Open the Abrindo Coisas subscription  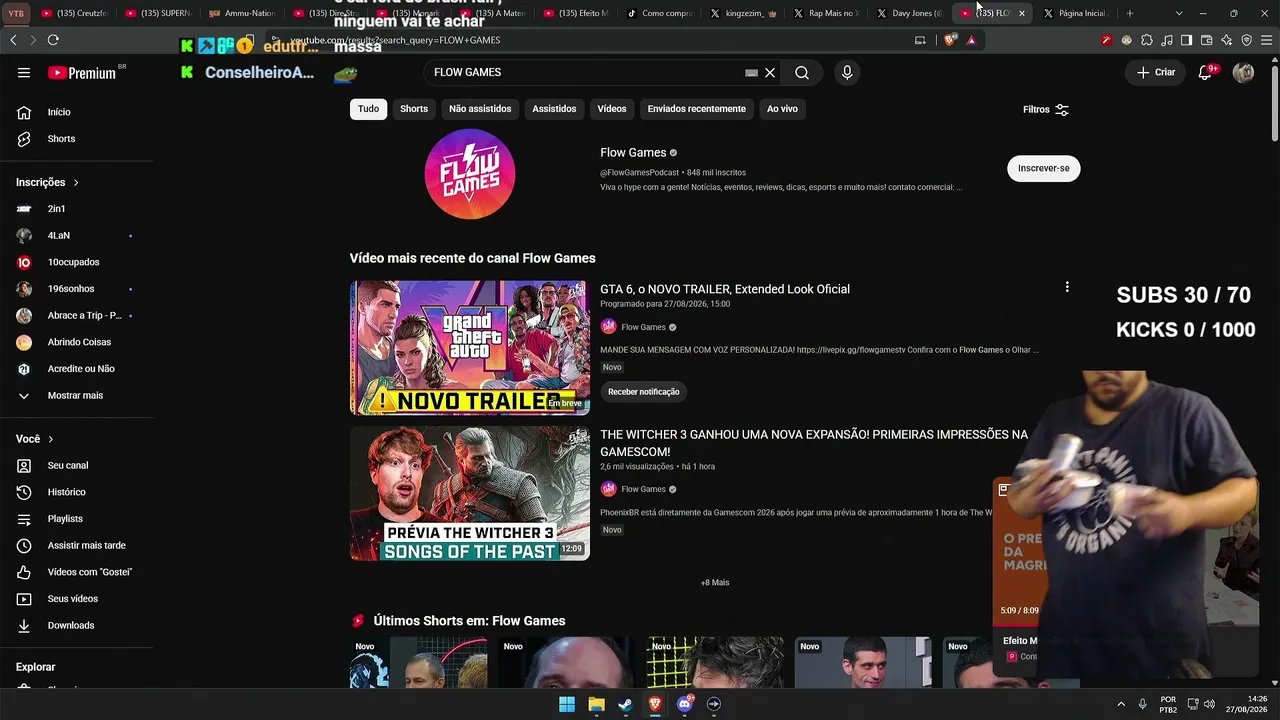click(x=77, y=342)
